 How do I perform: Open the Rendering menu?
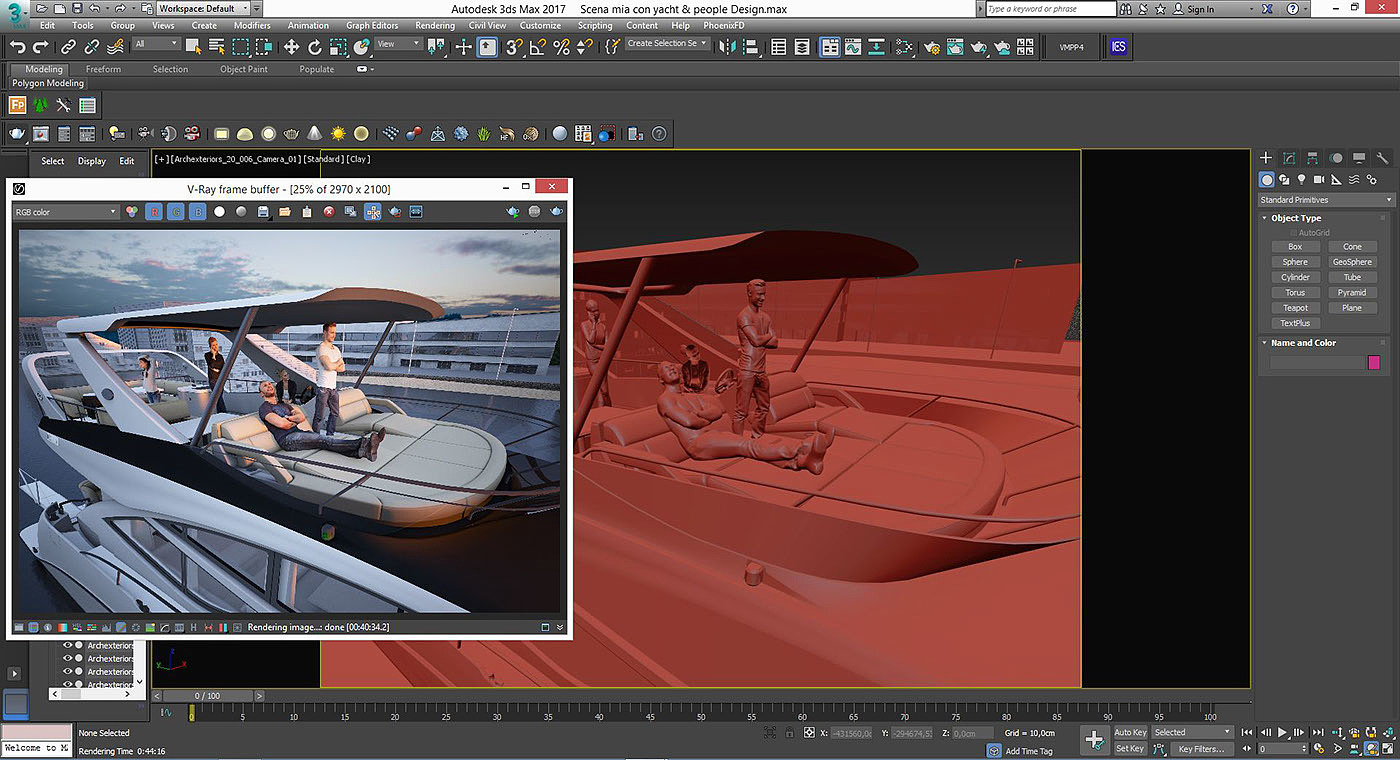point(435,25)
